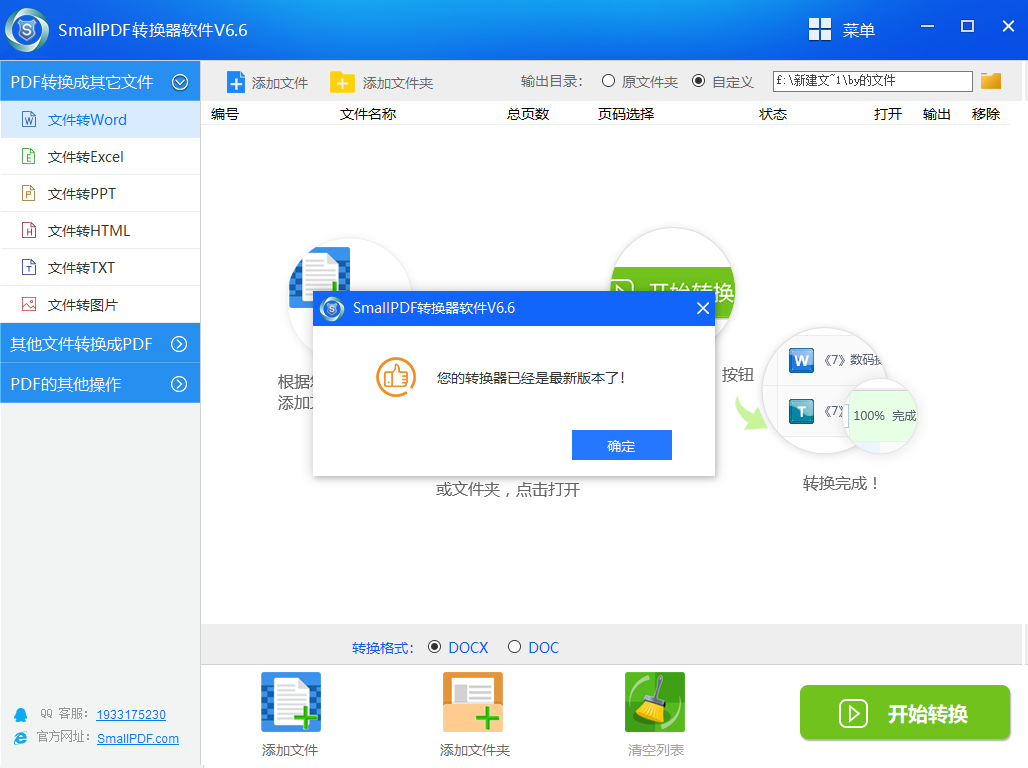Click the yellow 添加文件夹 toolbar icon

342,82
